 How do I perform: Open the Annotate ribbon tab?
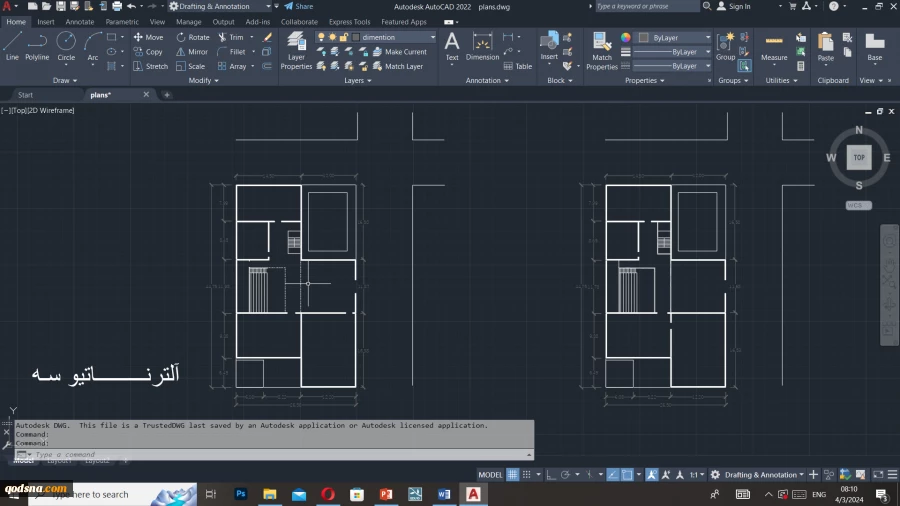pyautogui.click(x=80, y=22)
